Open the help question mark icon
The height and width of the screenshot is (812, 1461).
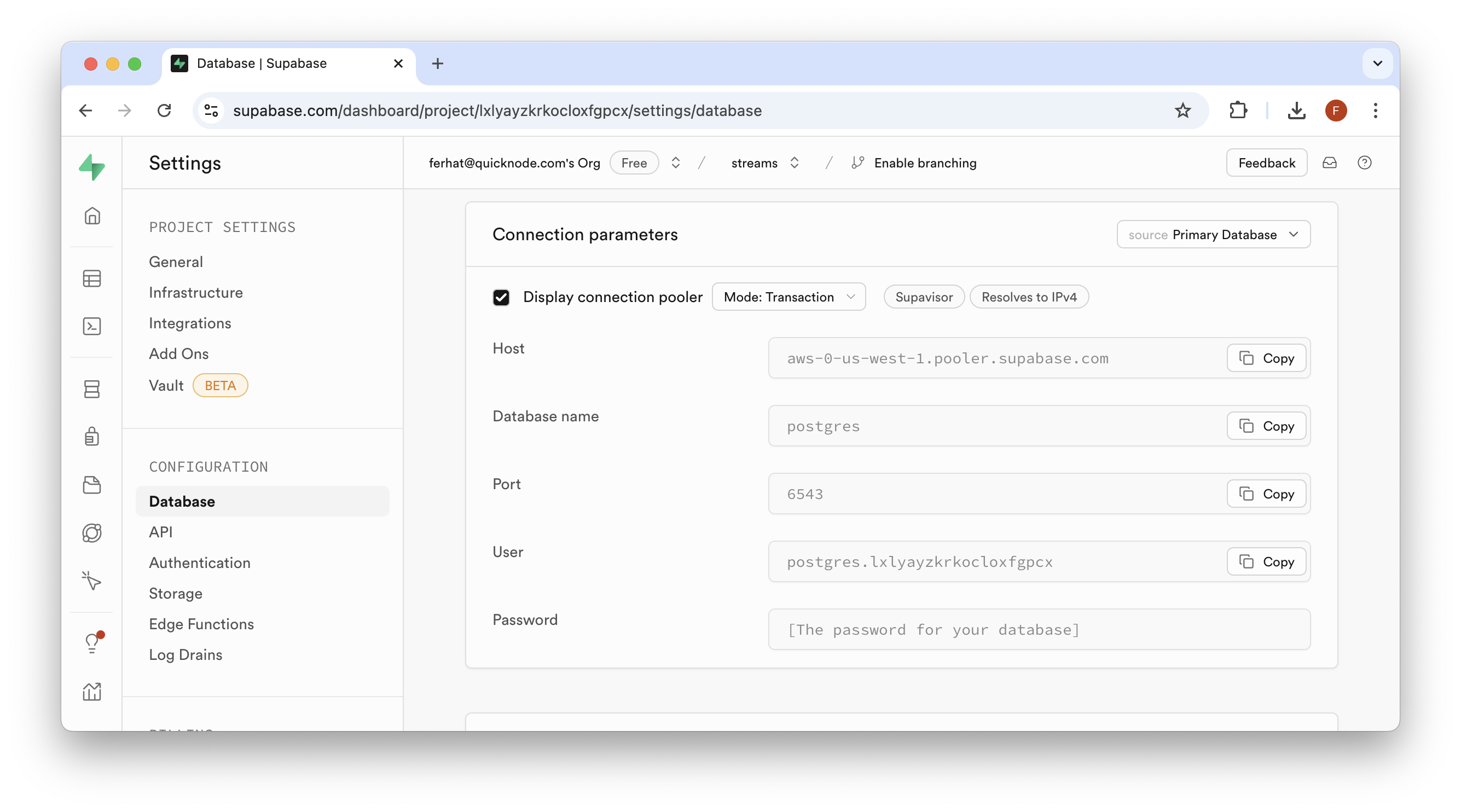[1365, 163]
